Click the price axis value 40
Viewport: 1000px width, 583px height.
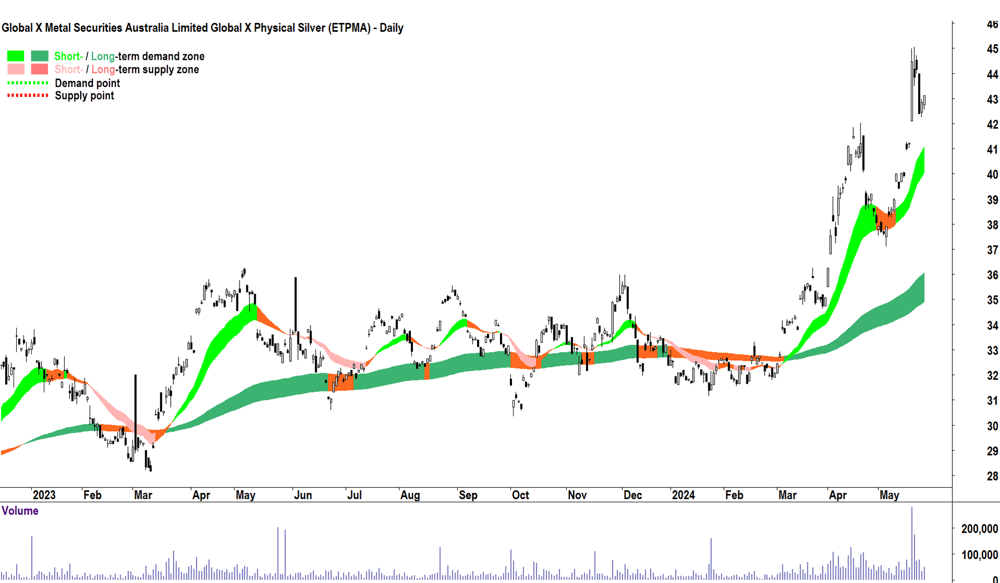tap(992, 175)
